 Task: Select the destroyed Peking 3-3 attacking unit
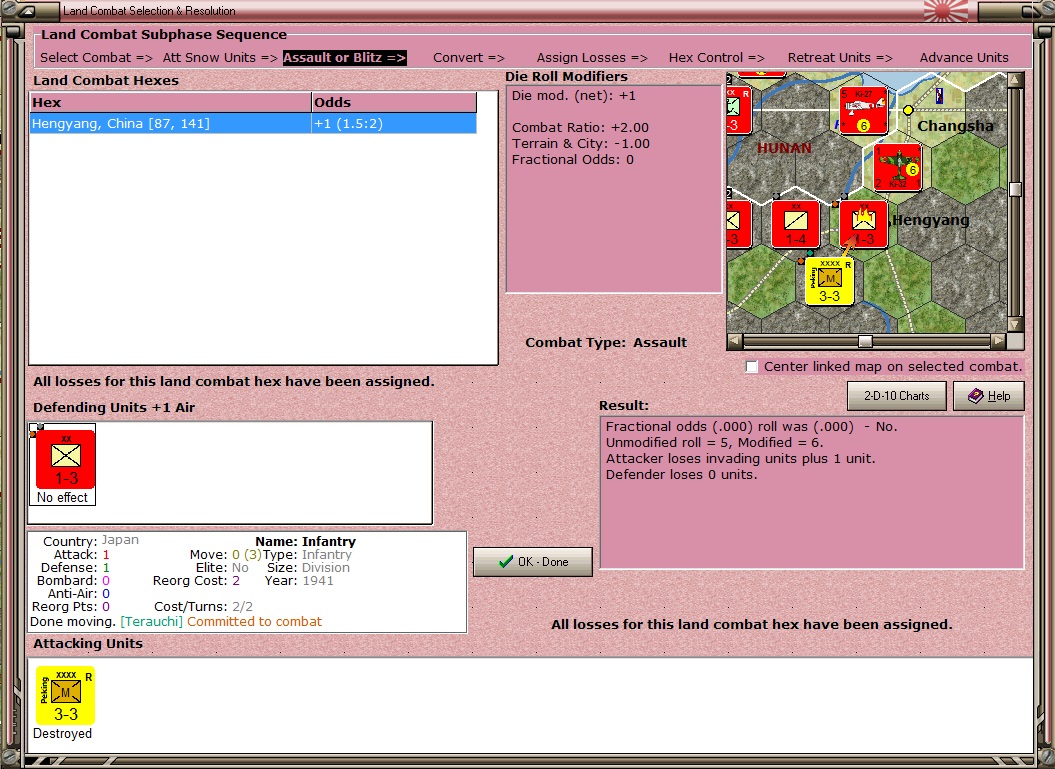tap(65, 695)
